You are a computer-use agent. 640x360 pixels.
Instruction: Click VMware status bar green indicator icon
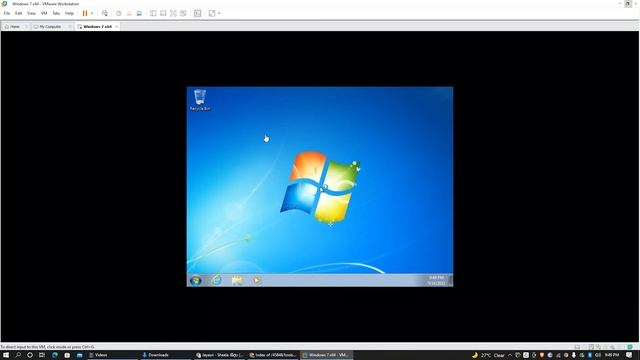coord(630,347)
